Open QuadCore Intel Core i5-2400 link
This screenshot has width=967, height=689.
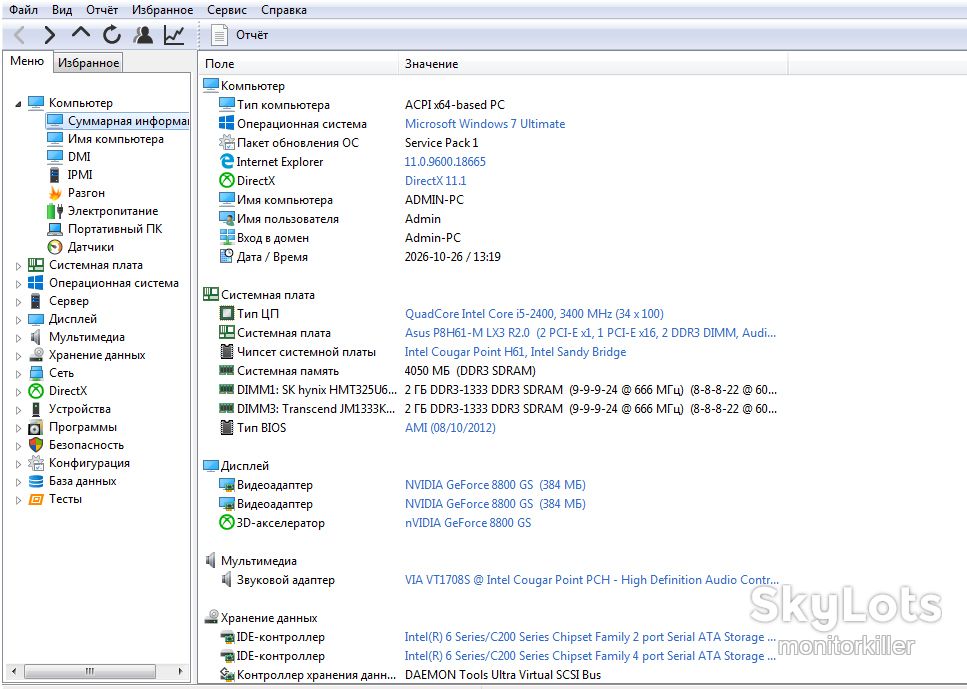point(534,314)
